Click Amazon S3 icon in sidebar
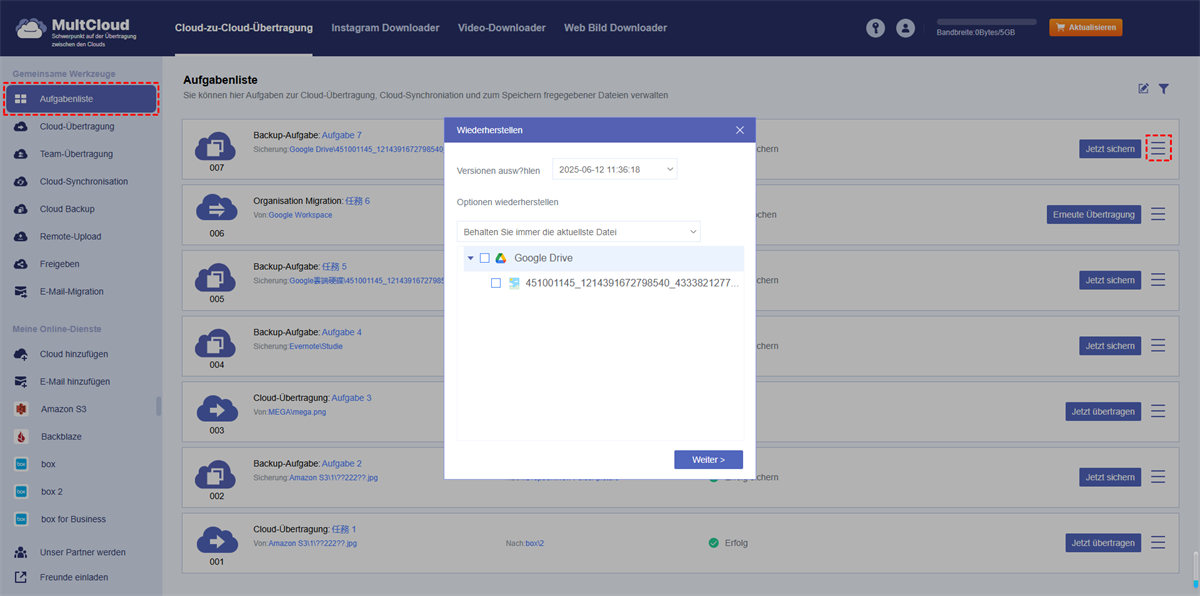Screen dimensions: 1200x596 [x=21, y=409]
